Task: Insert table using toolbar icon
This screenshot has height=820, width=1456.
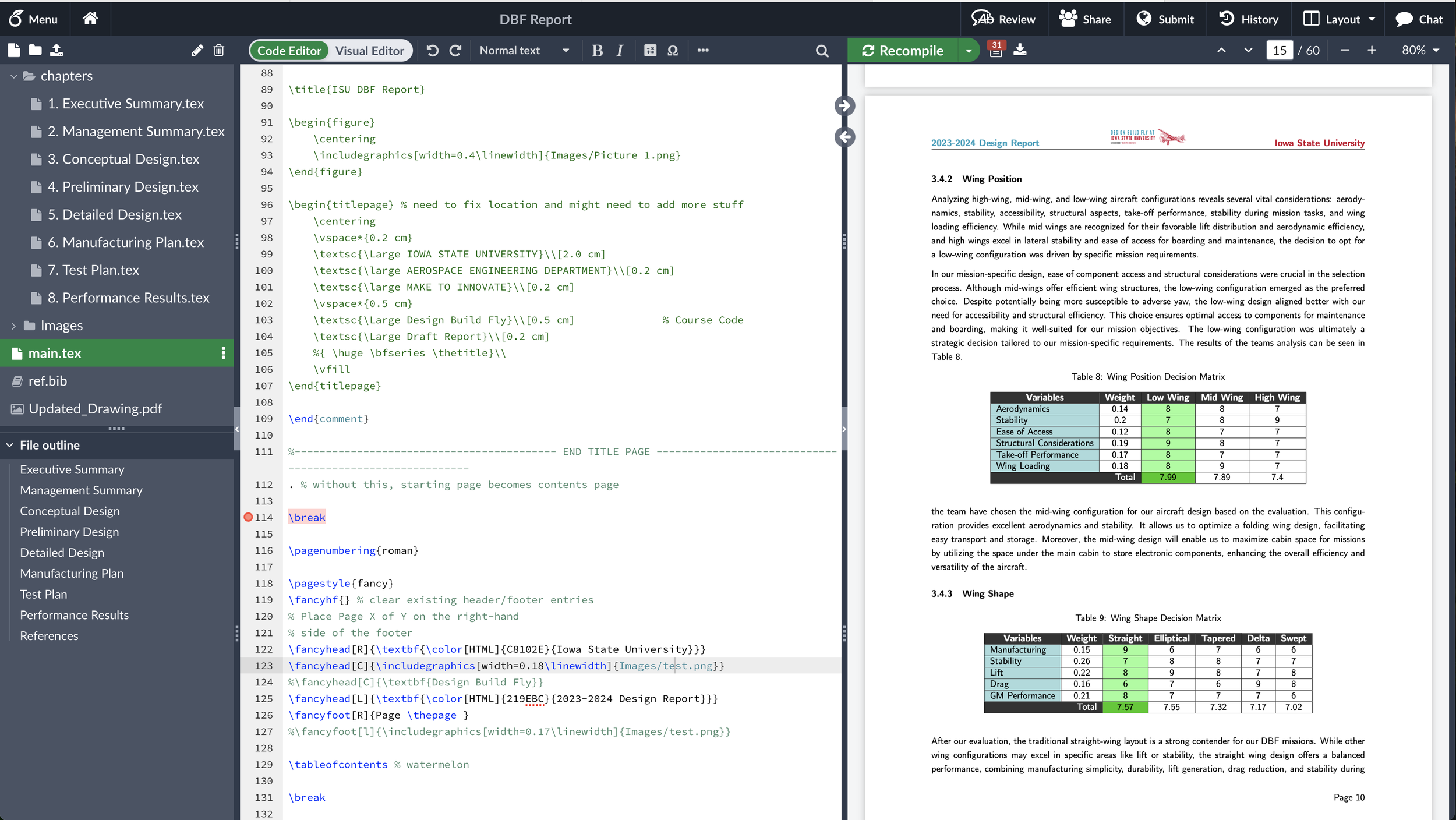Action: [650, 51]
